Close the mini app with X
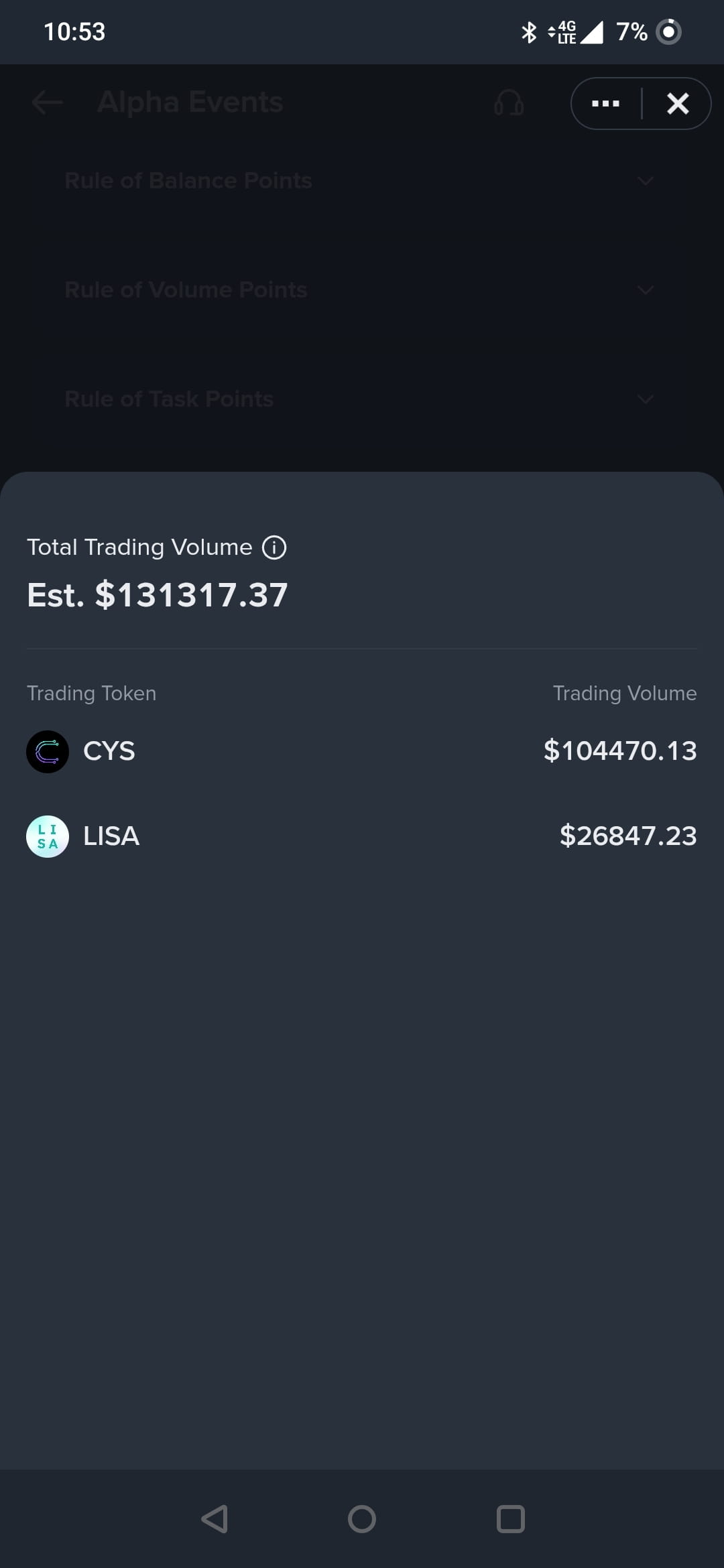The width and height of the screenshot is (724, 1568). 678,103
